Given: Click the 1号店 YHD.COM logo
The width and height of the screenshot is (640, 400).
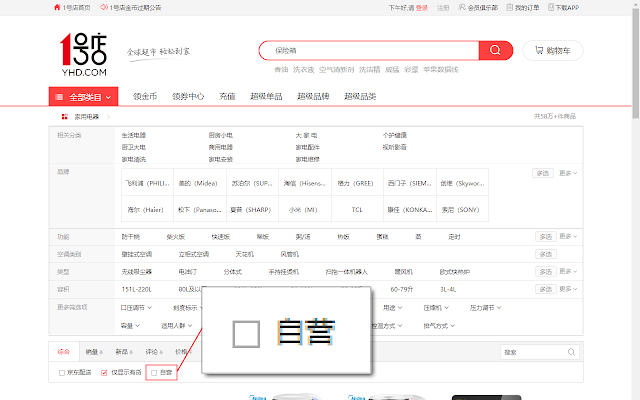Looking at the screenshot, I should click(x=84, y=54).
